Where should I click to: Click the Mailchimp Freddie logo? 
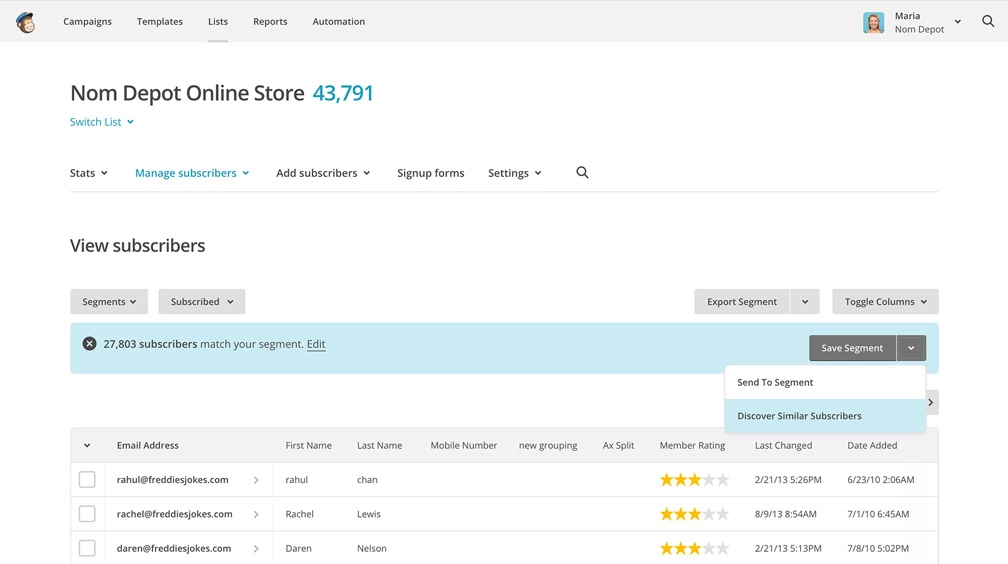click(26, 22)
